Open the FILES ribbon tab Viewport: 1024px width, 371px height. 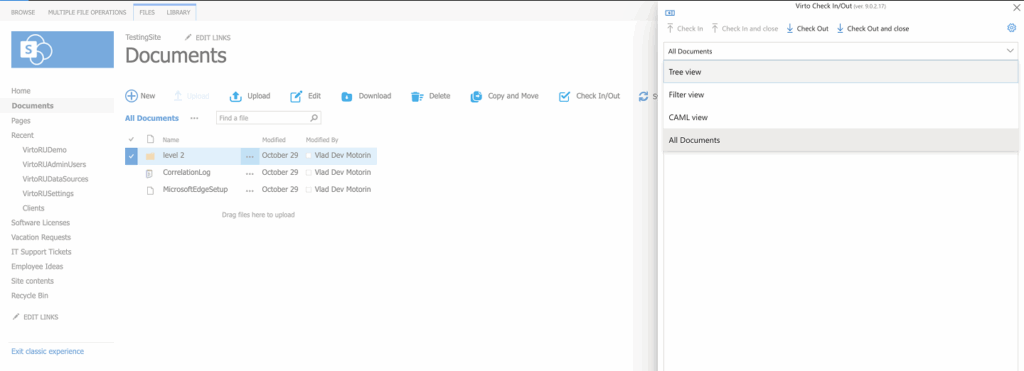(147, 12)
